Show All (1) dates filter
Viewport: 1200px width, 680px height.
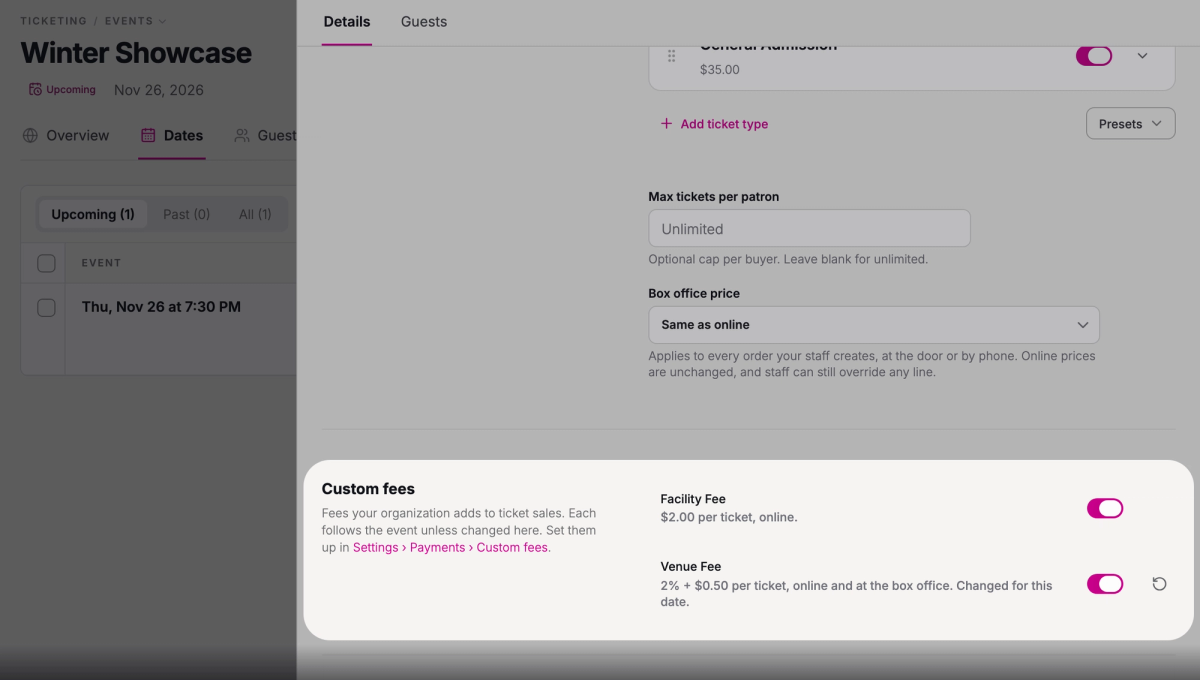255,214
